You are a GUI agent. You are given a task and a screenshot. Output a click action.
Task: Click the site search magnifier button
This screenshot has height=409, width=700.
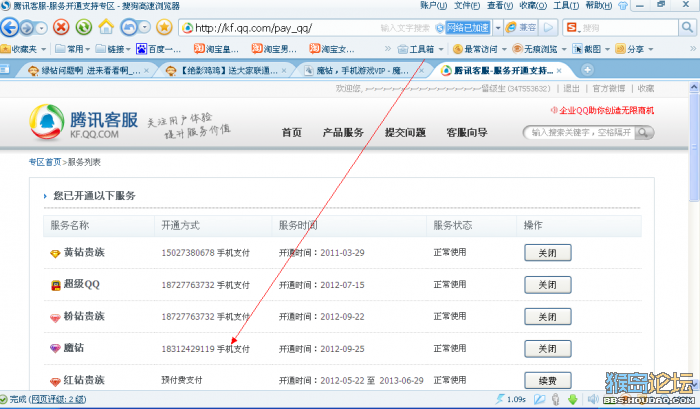point(643,133)
